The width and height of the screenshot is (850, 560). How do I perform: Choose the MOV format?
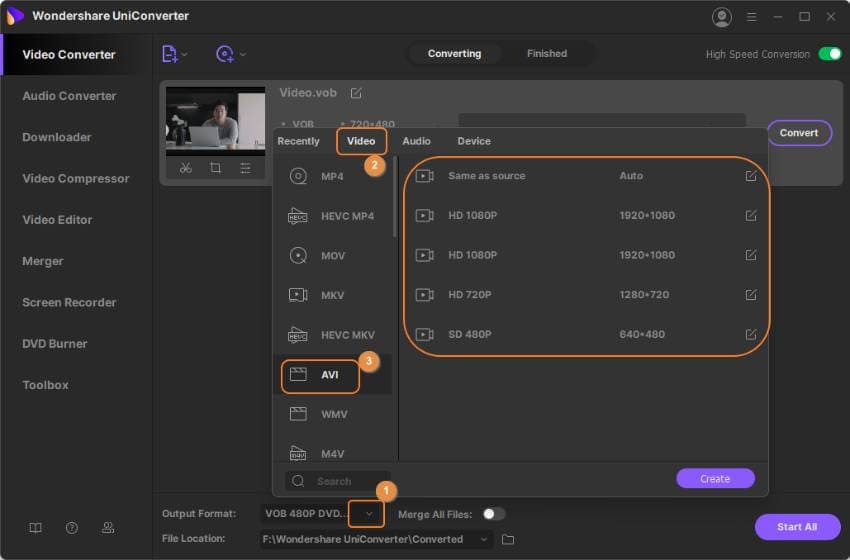click(x=332, y=255)
